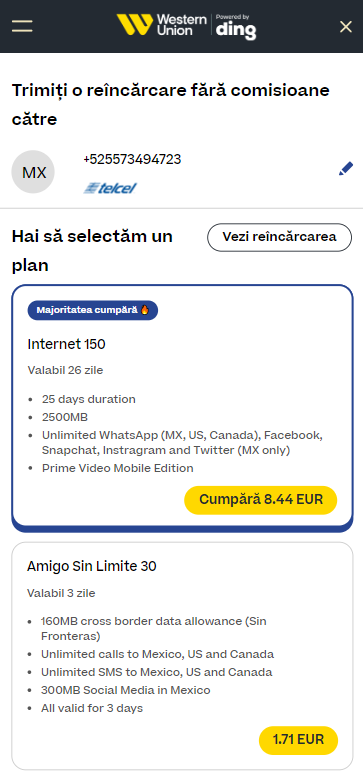Click the Powered by ding logo

[236, 27]
